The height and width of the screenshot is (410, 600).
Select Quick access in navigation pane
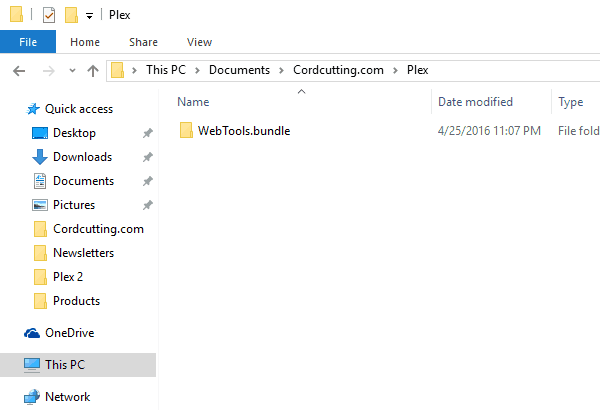pyautogui.click(x=79, y=109)
